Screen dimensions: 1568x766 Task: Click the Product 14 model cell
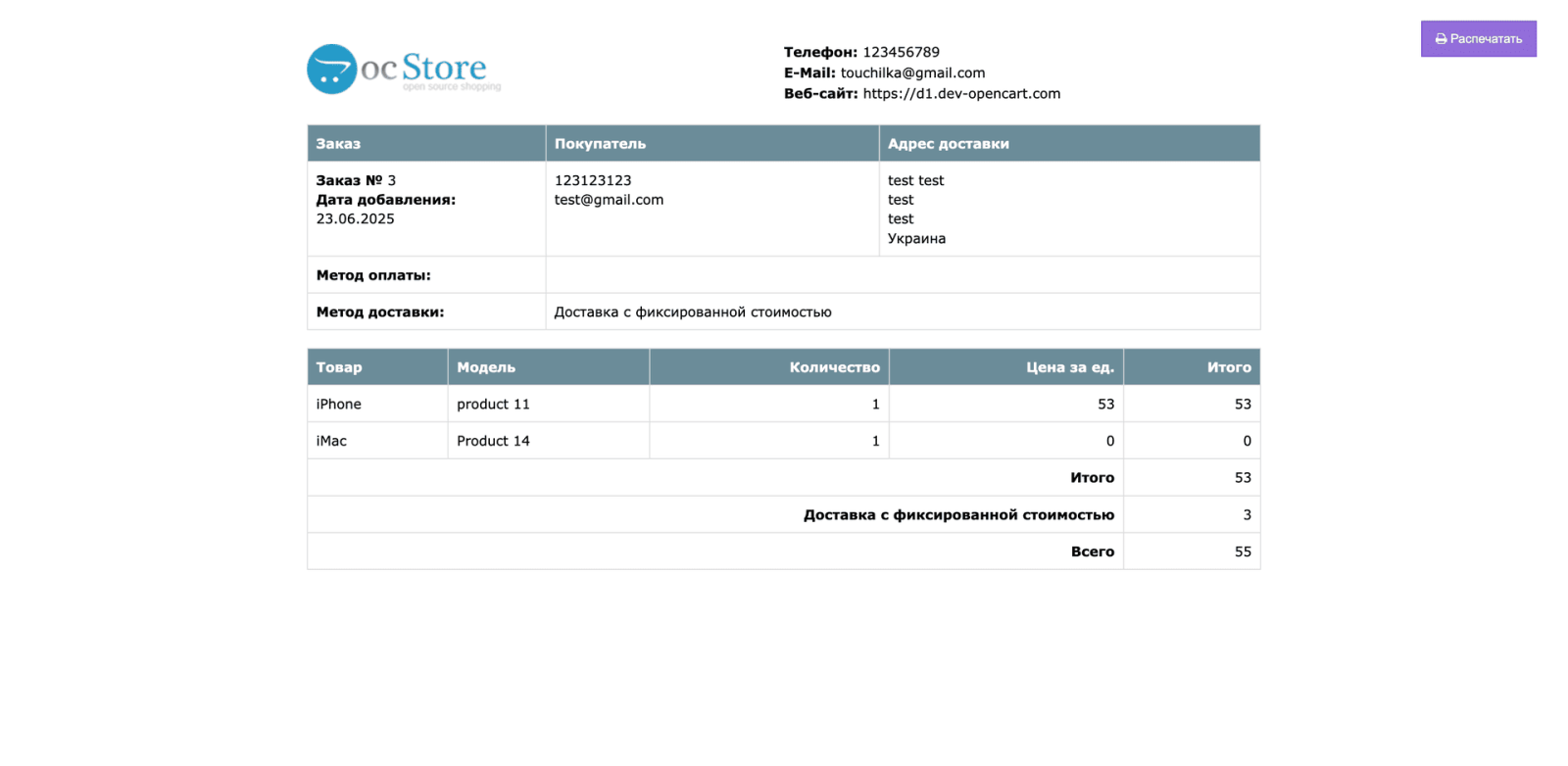548,441
